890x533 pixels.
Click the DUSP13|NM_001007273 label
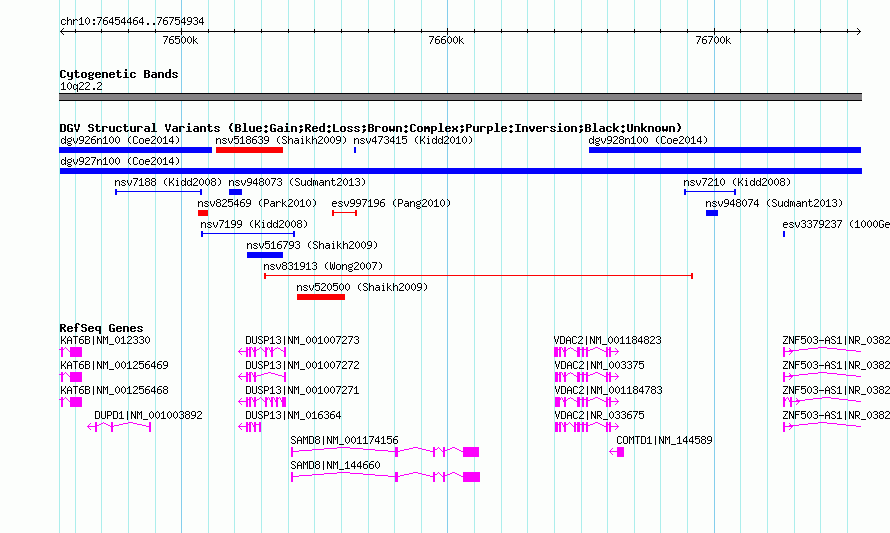tap(303, 340)
